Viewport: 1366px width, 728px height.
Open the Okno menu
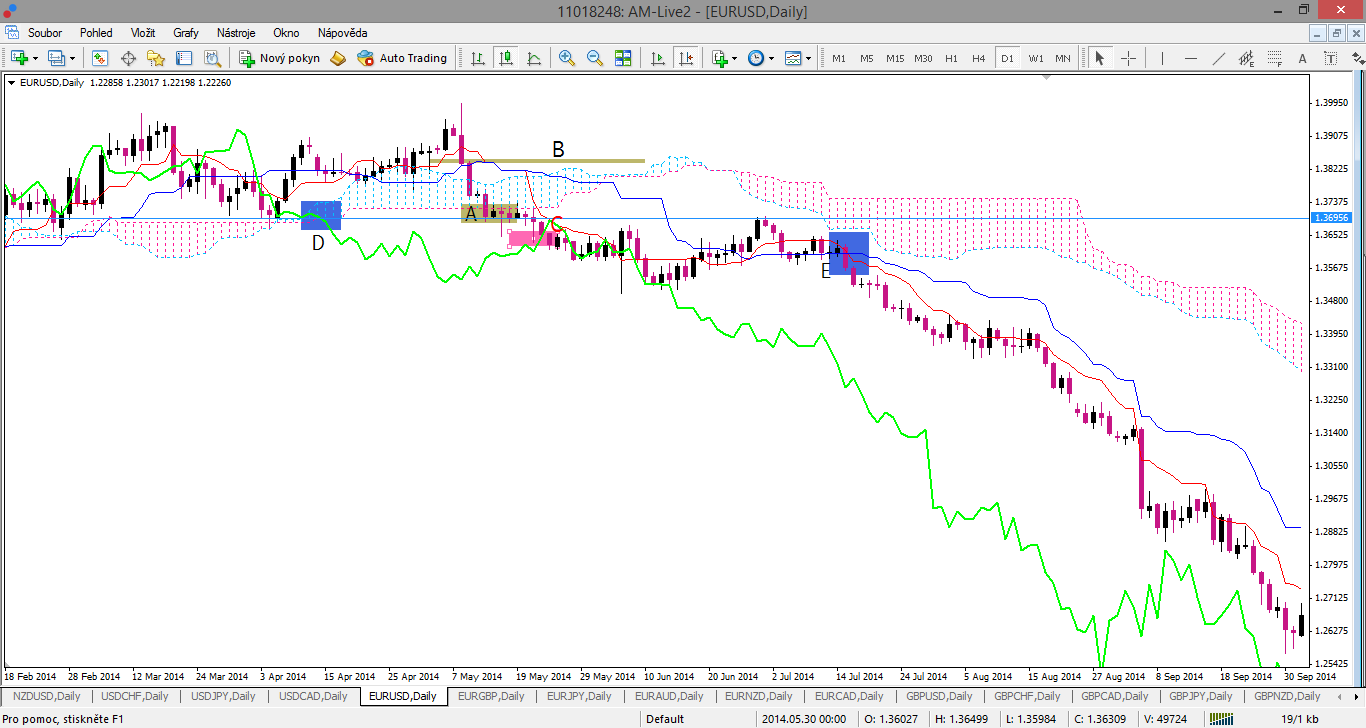pyautogui.click(x=286, y=33)
